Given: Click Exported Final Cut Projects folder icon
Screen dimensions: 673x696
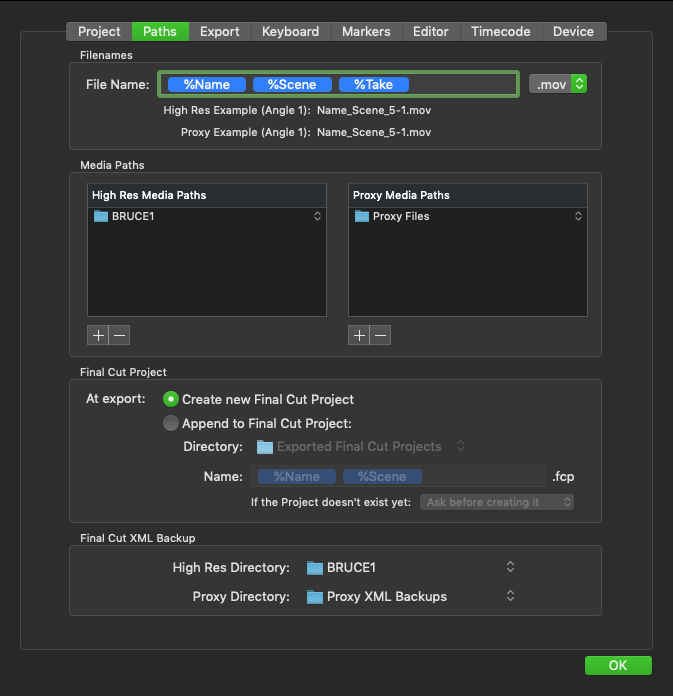Looking at the screenshot, I should point(265,447).
